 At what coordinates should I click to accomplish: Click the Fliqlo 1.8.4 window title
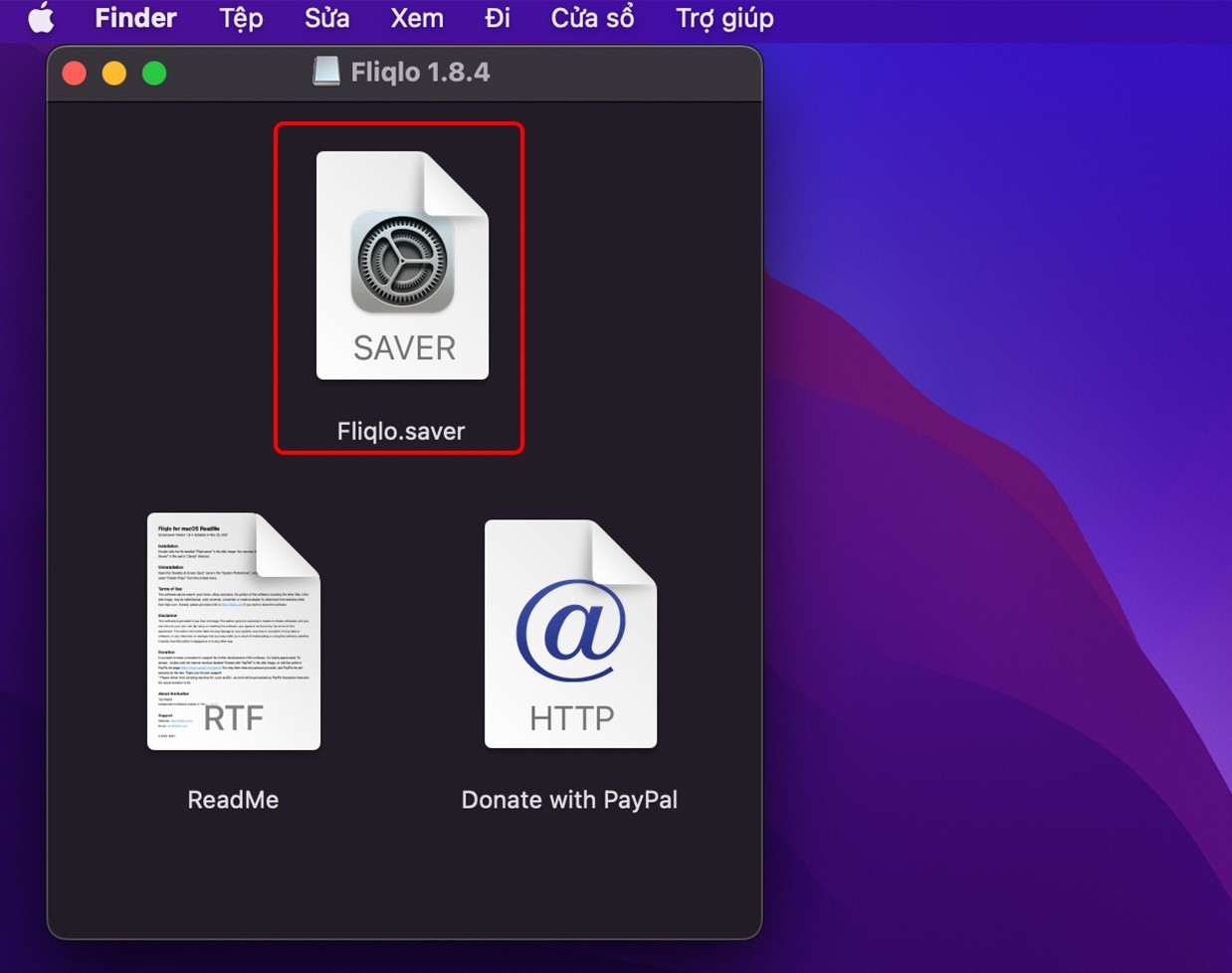coord(420,72)
